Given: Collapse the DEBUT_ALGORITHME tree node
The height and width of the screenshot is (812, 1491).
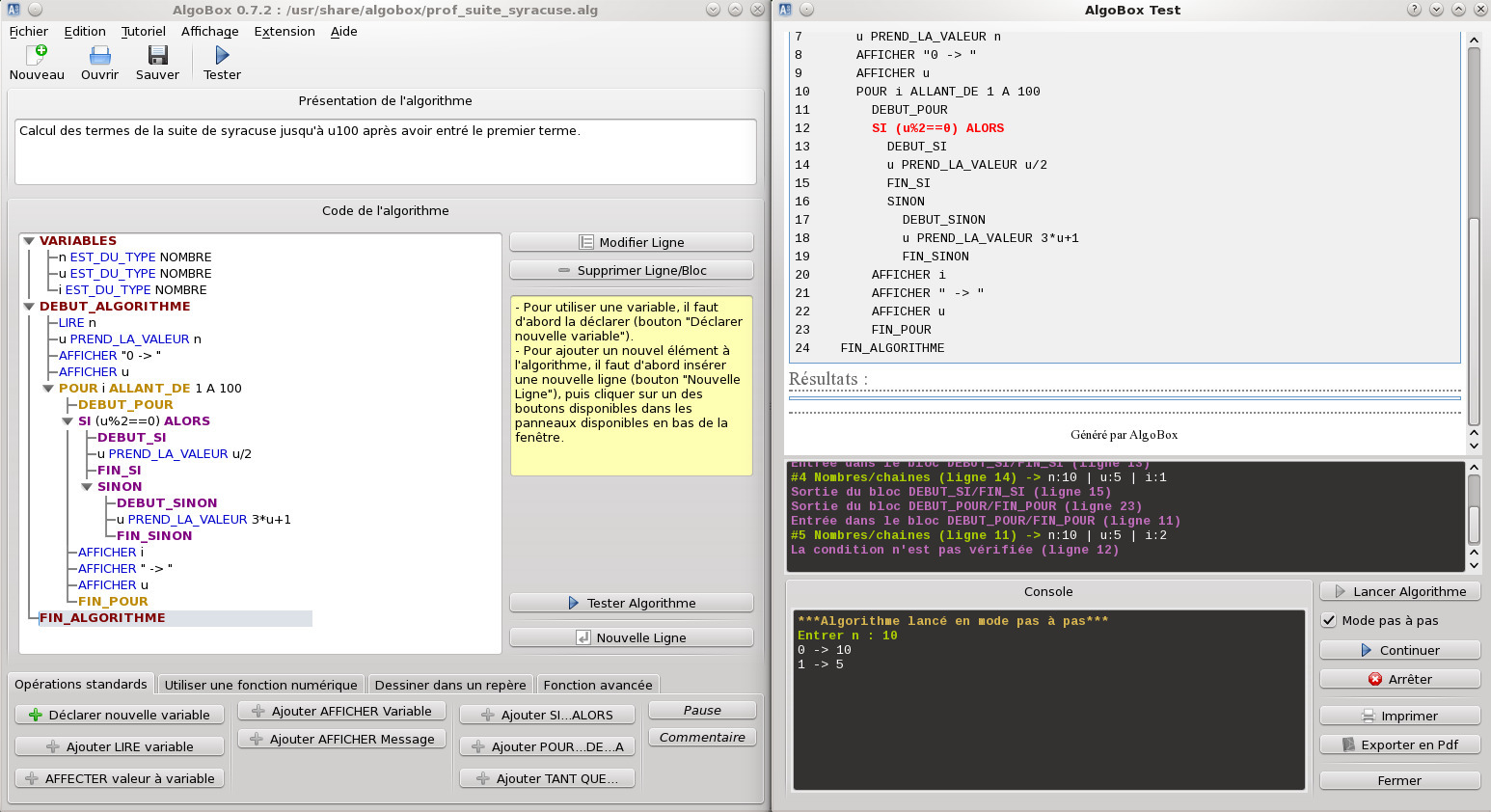Looking at the screenshot, I should 29,307.
